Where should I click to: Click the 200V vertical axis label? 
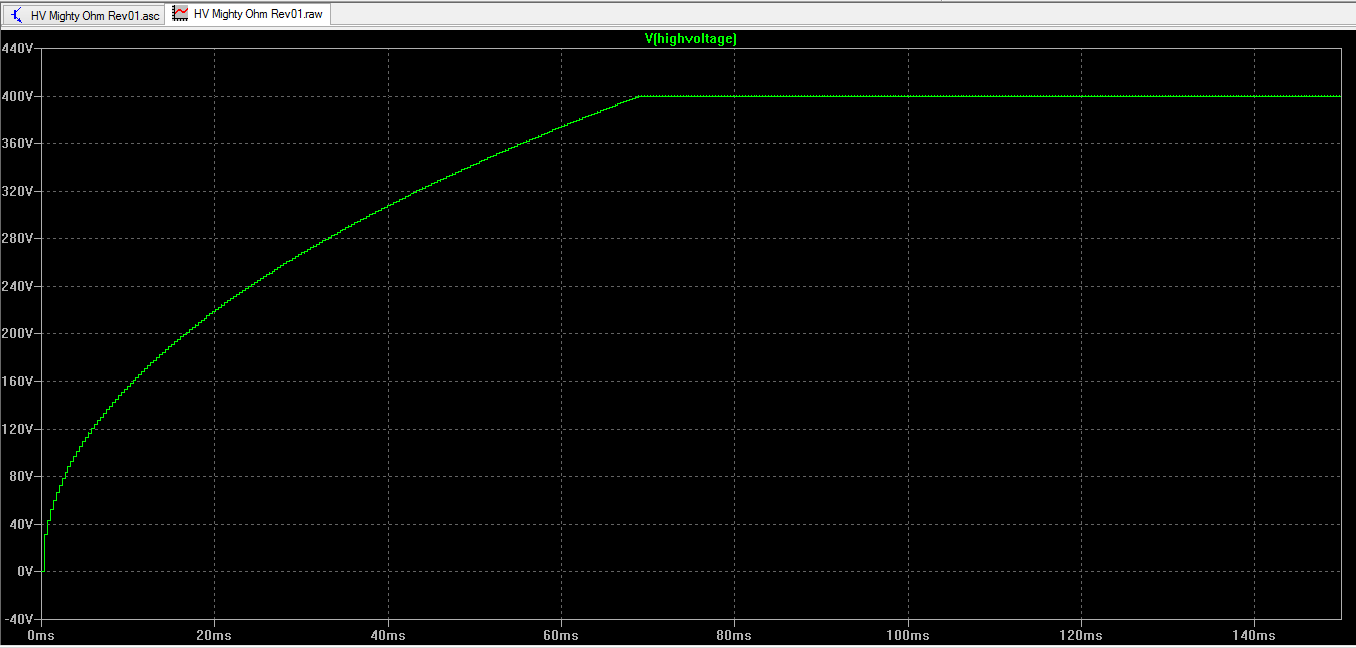click(x=19, y=333)
